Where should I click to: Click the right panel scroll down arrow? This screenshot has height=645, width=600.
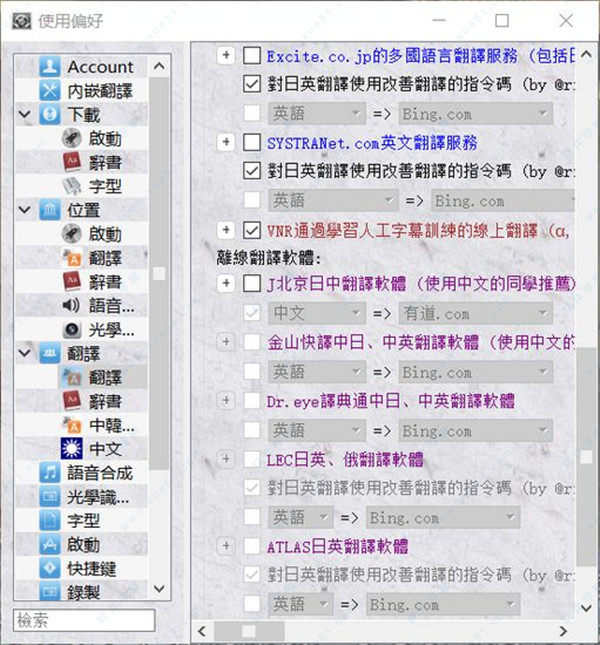[x=586, y=608]
